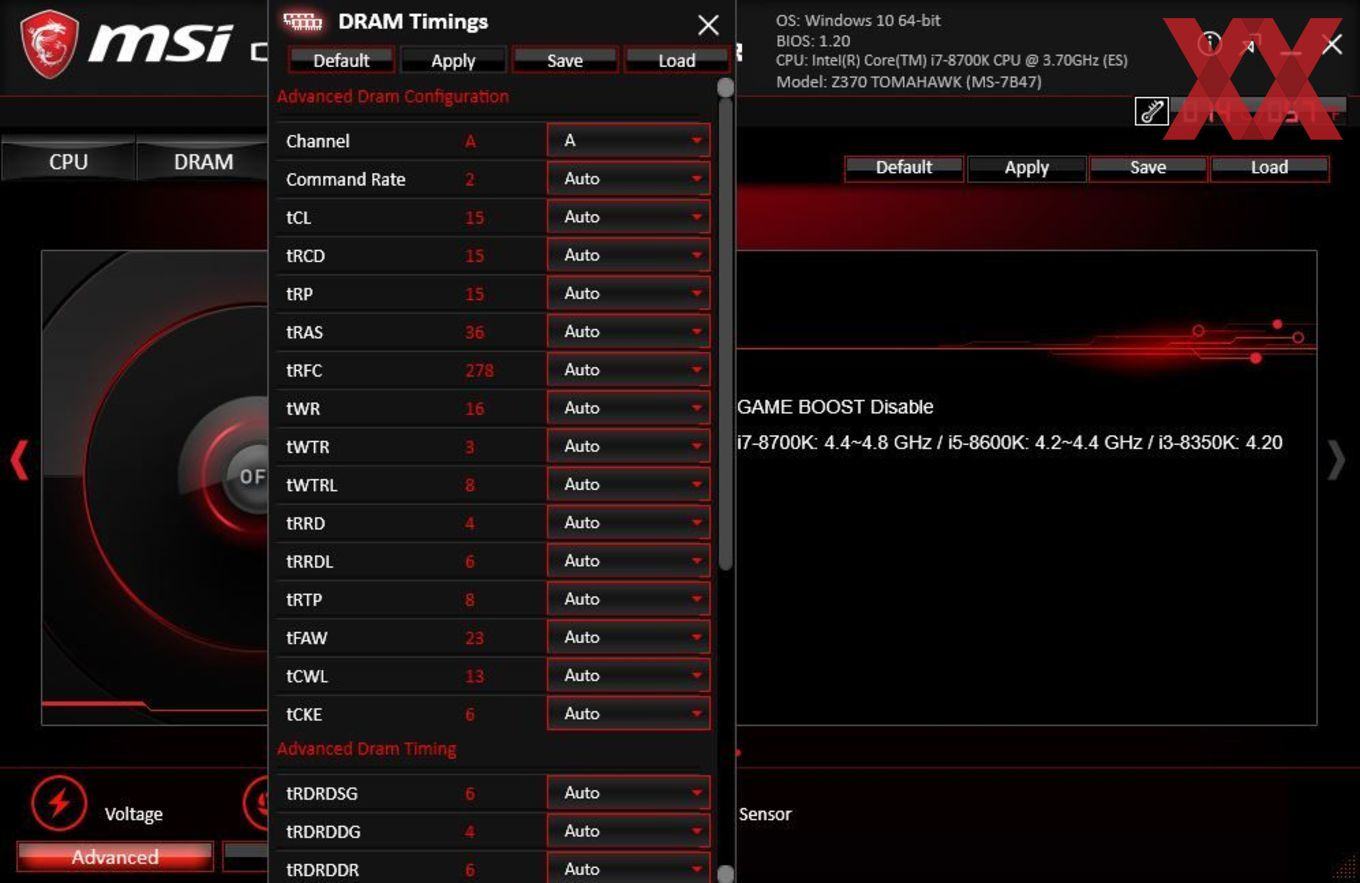
Task: Click the MSI dragon shield logo
Action: pos(49,44)
